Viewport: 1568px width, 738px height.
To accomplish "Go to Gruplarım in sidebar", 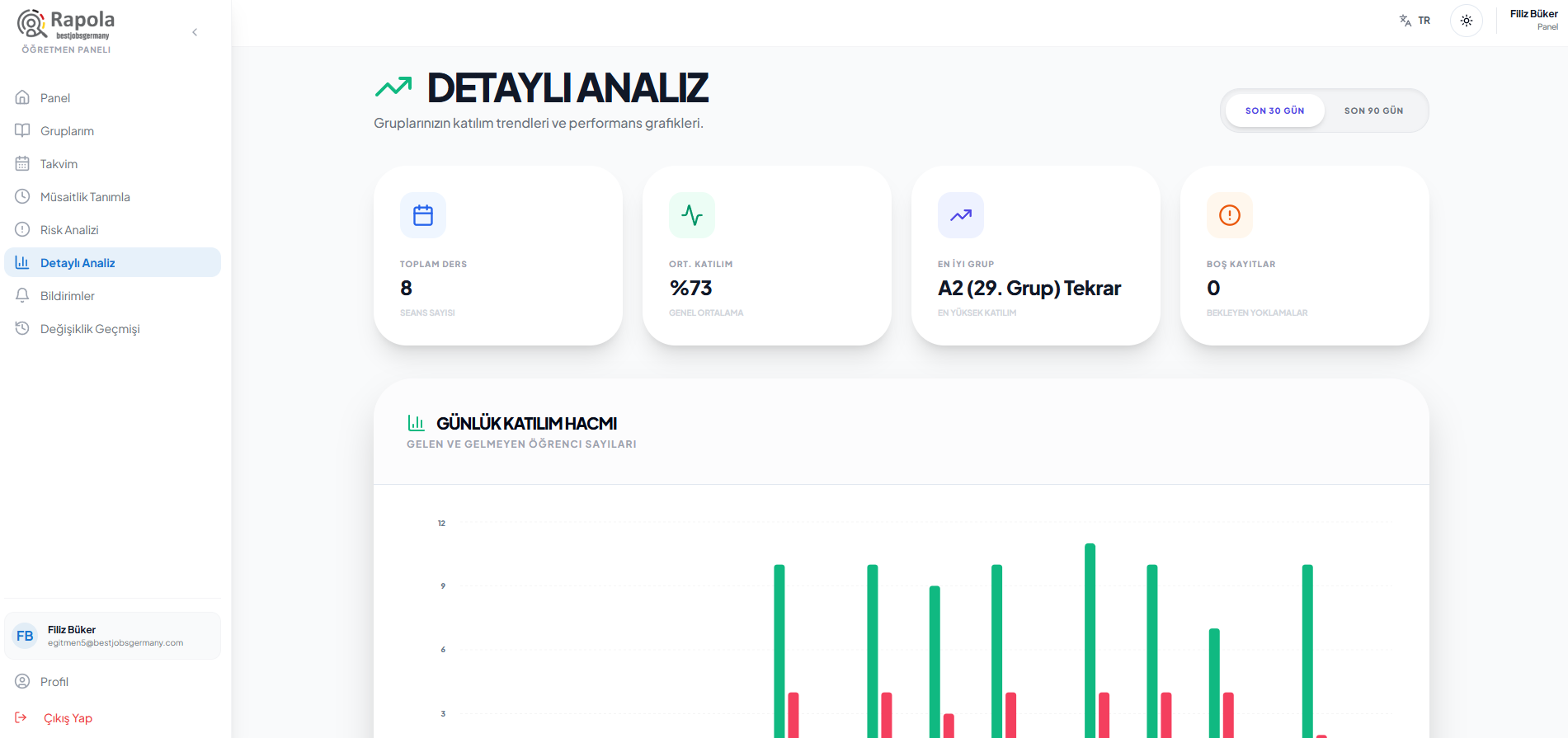I will click(x=112, y=130).
